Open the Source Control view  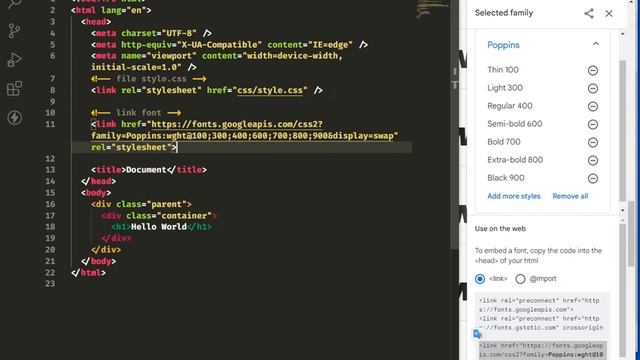pos(14,31)
